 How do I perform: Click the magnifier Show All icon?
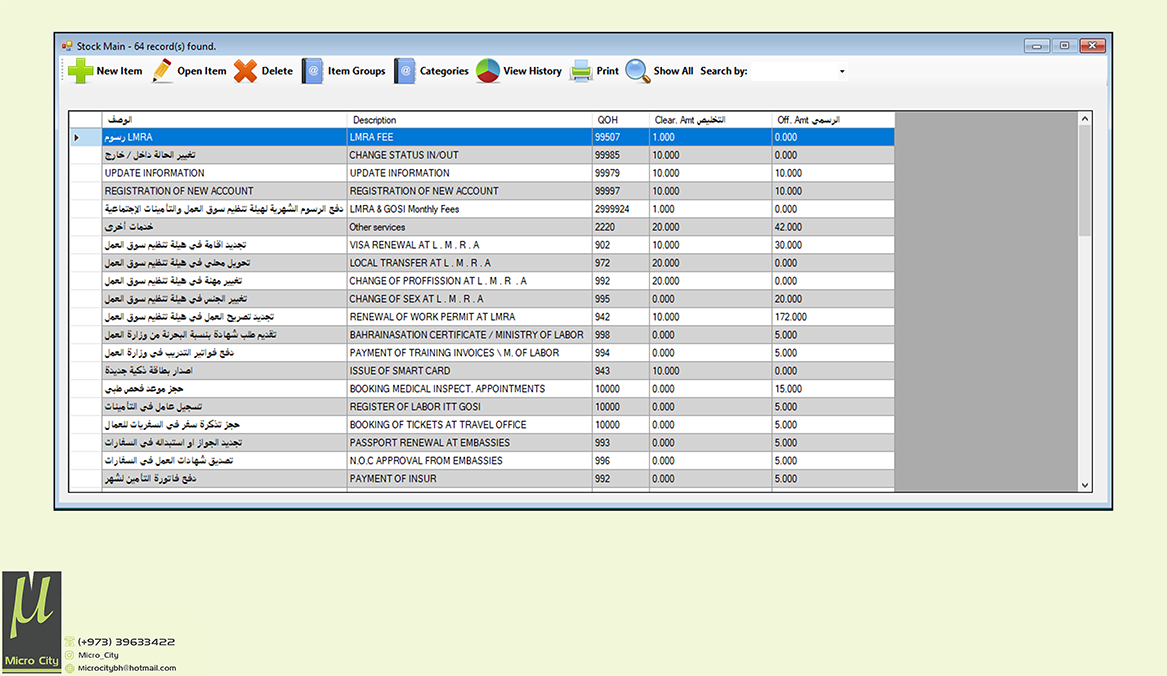[x=638, y=71]
